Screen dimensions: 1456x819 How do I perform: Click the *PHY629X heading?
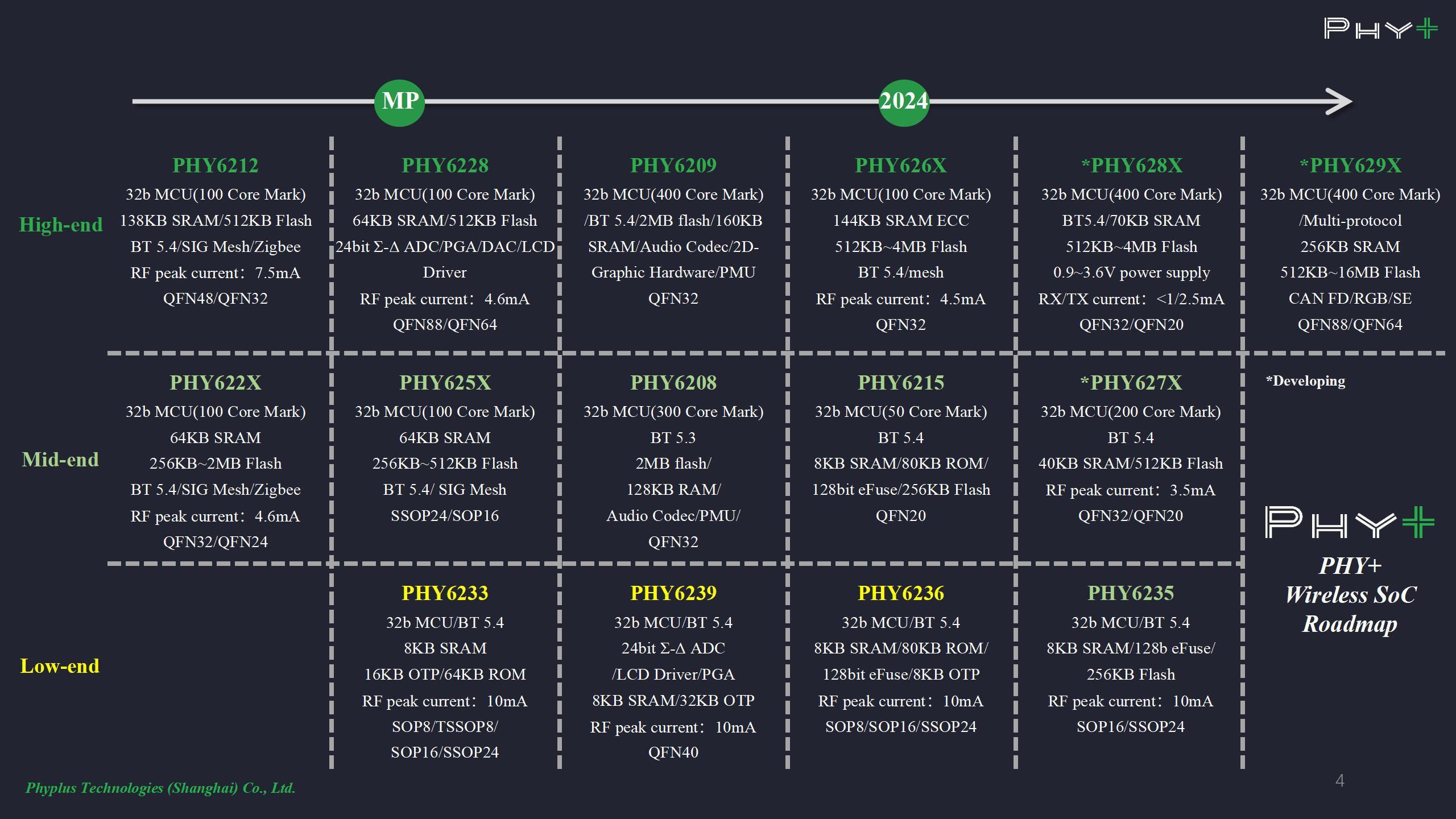(x=1350, y=166)
